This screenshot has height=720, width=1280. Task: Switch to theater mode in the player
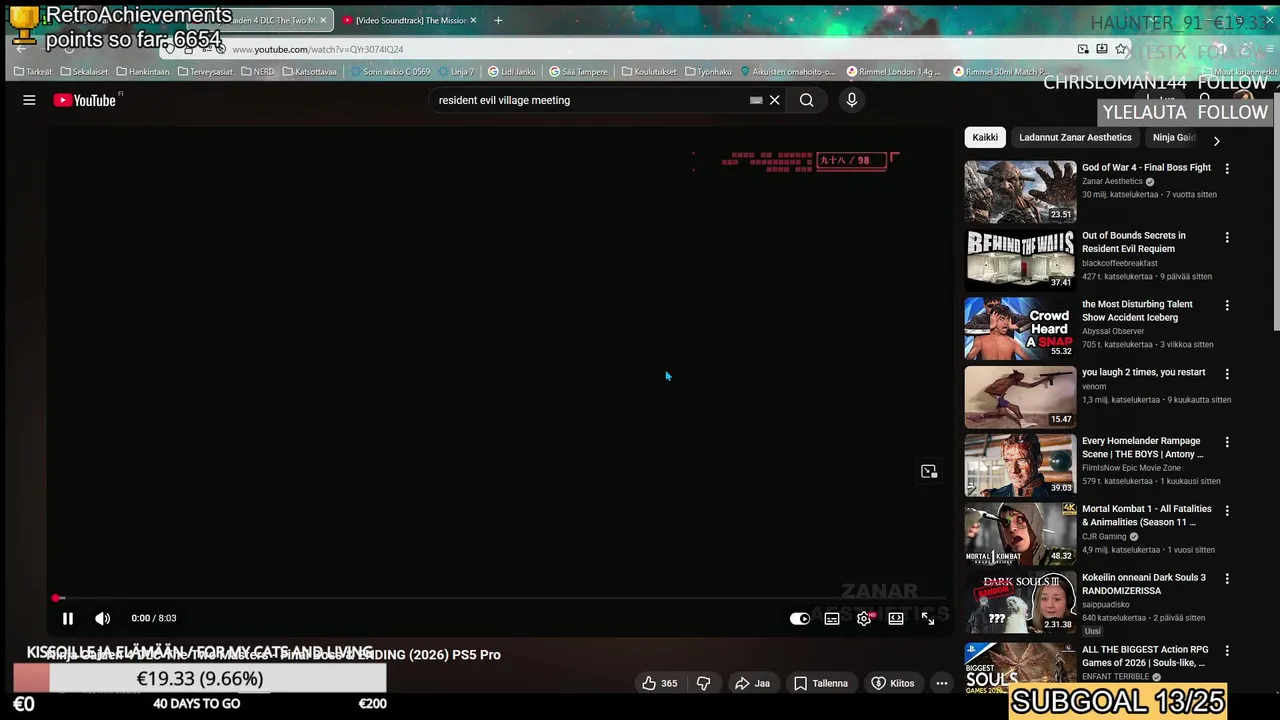(896, 619)
